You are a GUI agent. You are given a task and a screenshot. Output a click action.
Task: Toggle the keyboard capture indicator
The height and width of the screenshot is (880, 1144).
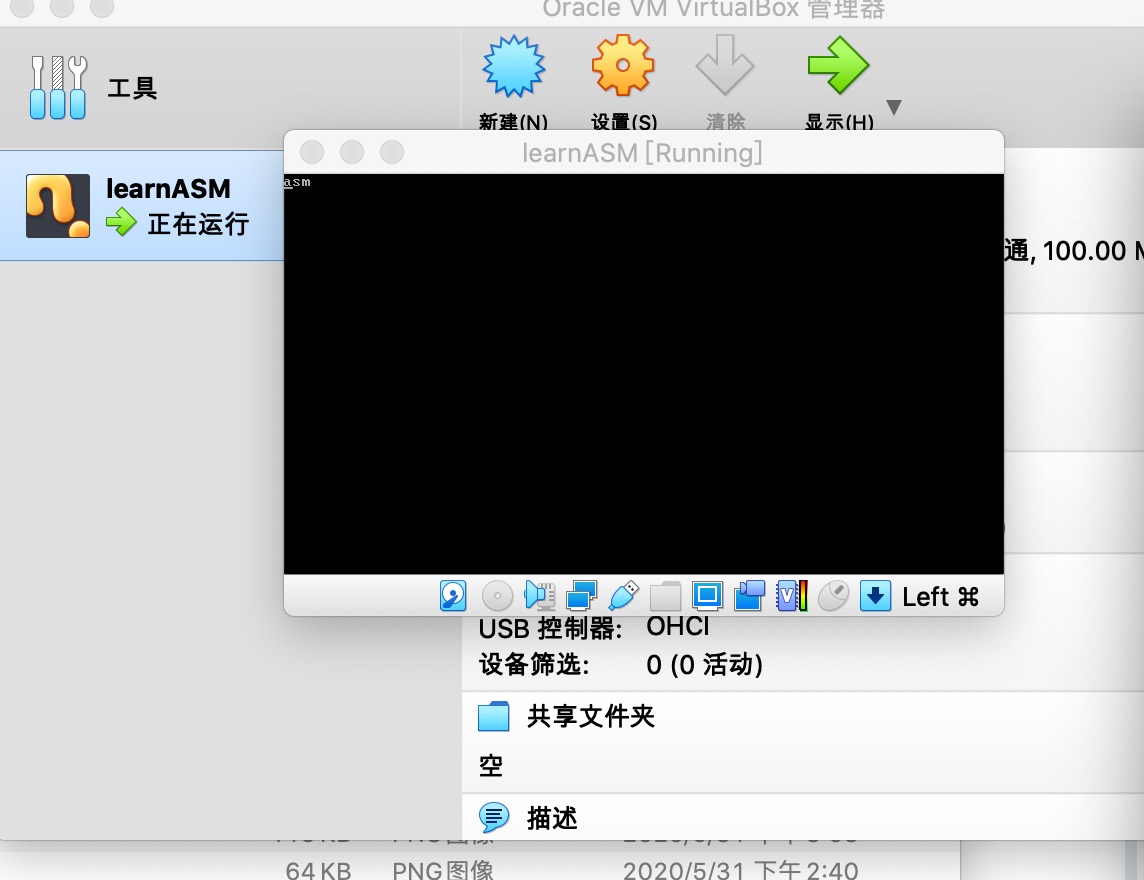(x=874, y=596)
